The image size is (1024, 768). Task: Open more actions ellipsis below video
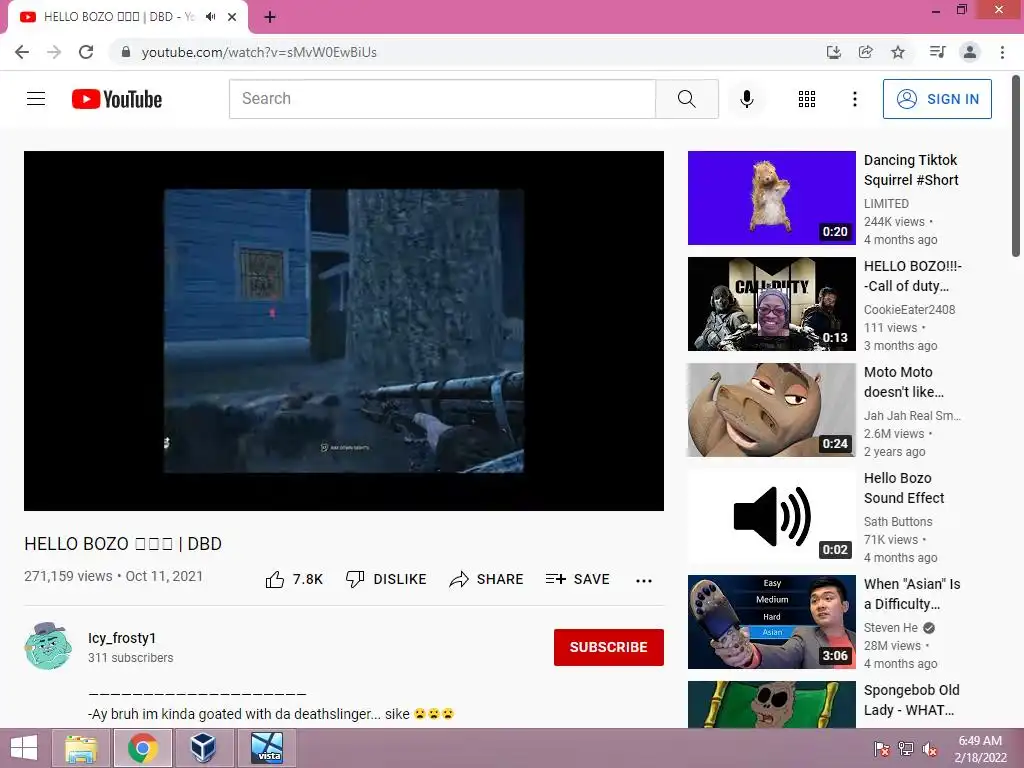(x=644, y=580)
